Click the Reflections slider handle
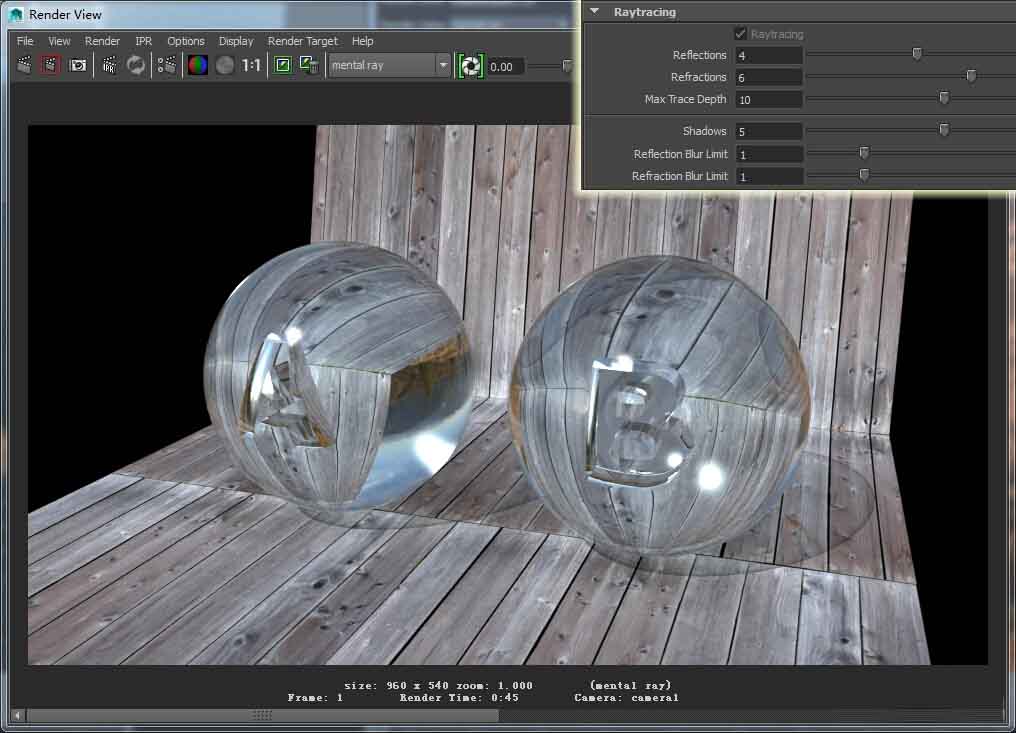The height and width of the screenshot is (733, 1016). coord(917,54)
